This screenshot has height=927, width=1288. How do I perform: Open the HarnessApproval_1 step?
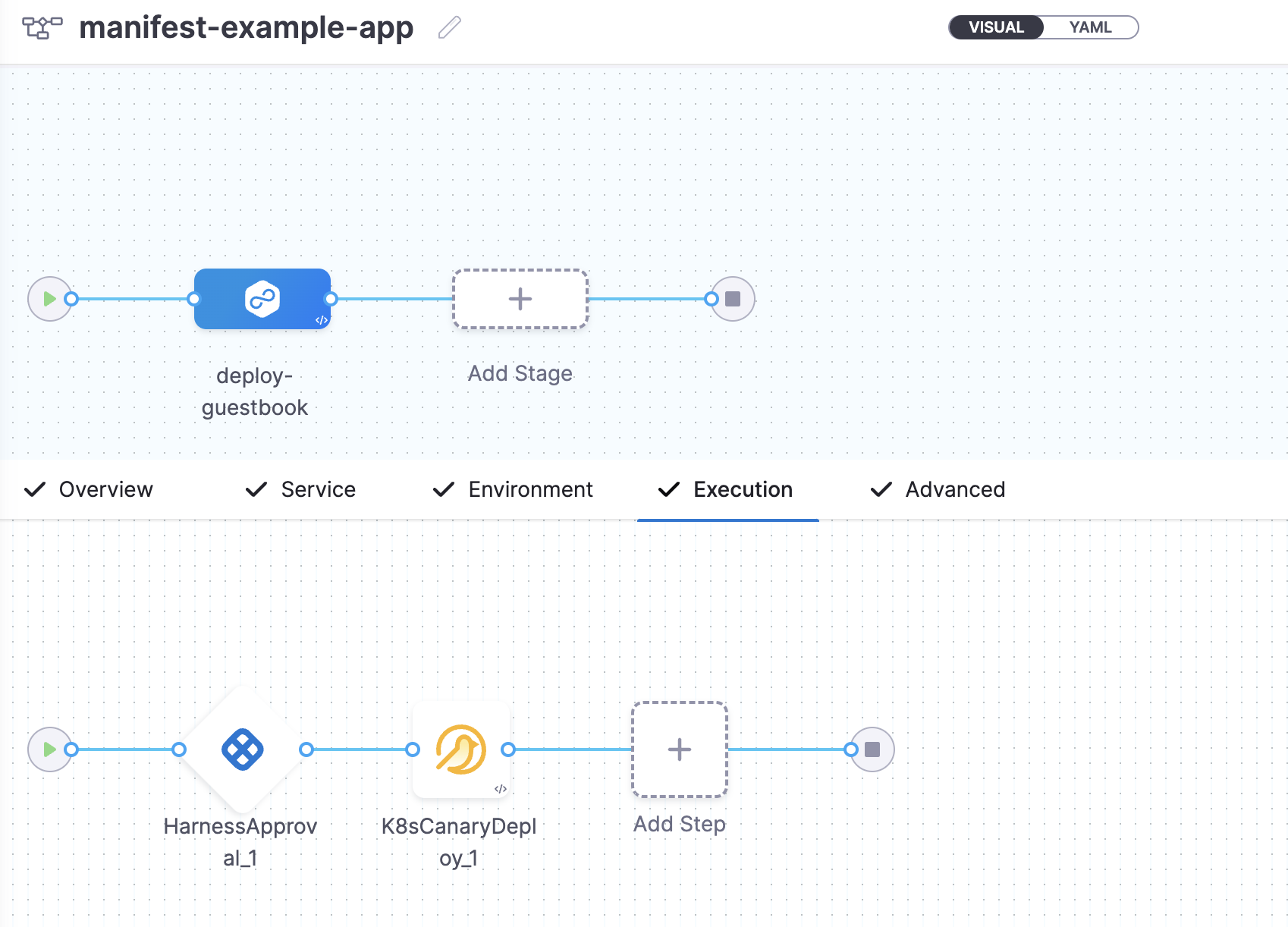[x=242, y=749]
